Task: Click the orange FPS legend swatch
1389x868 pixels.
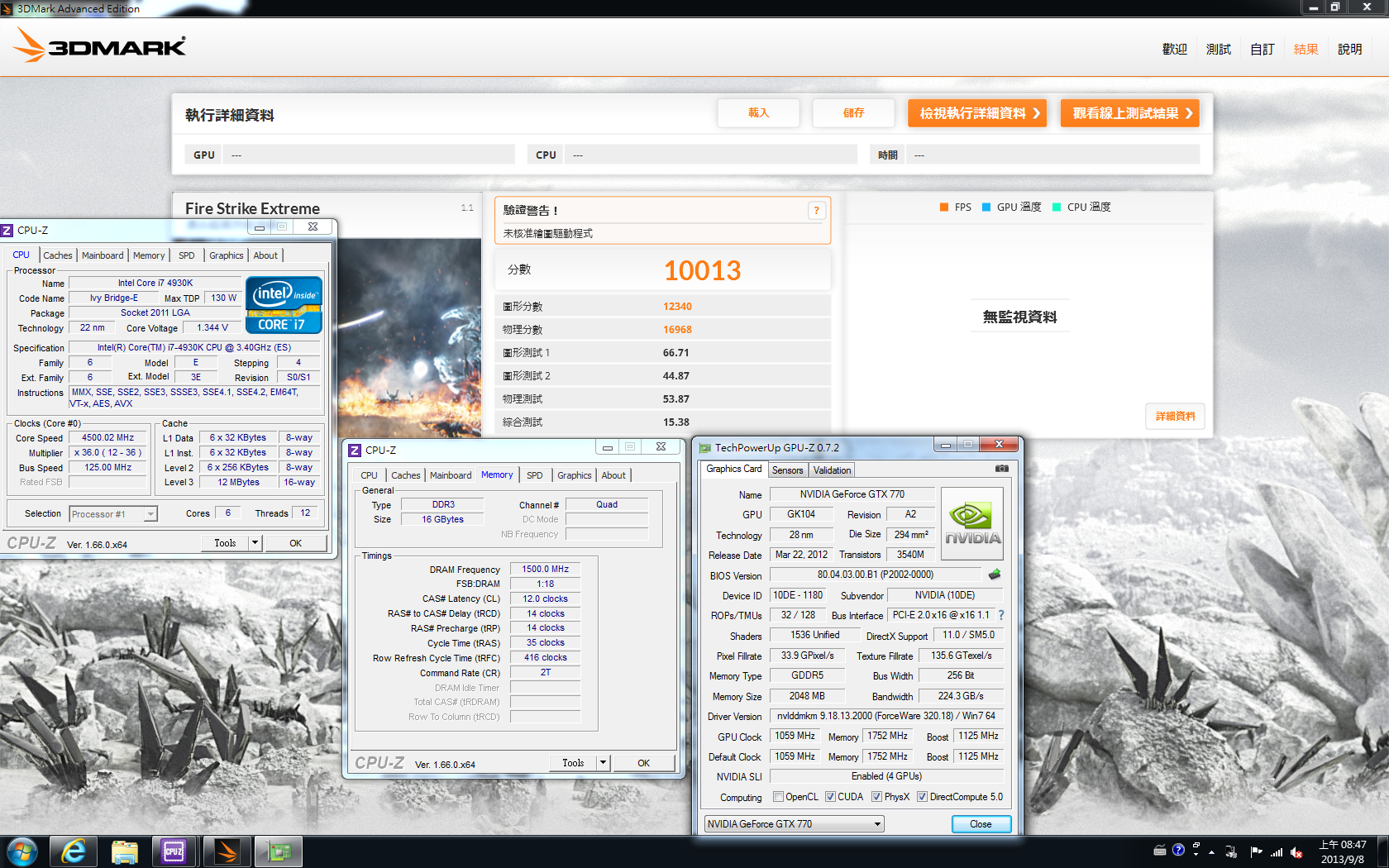Action: pos(944,207)
